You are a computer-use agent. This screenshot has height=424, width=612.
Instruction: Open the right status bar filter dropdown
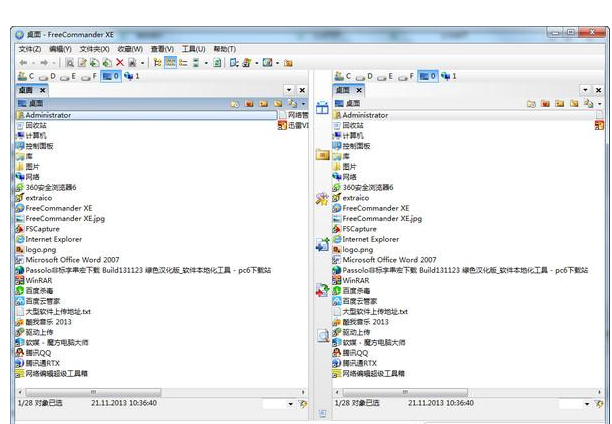coord(587,404)
